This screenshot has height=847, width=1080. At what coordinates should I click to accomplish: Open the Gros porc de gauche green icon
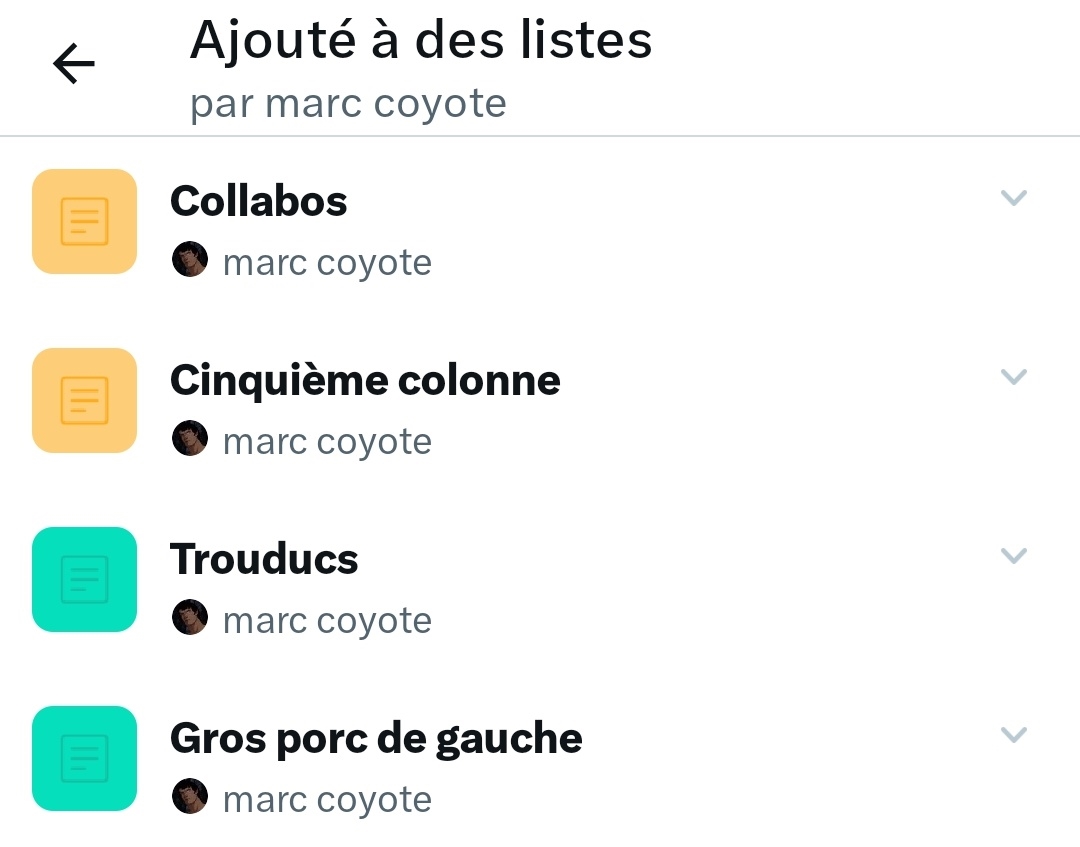(x=85, y=758)
